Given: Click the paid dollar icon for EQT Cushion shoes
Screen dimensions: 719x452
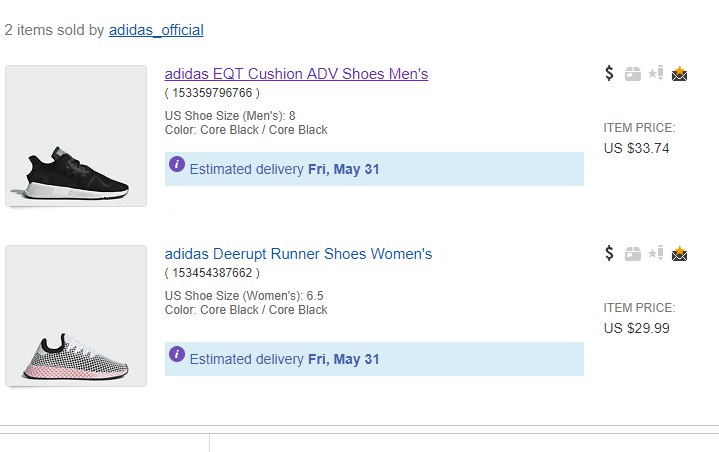Looking at the screenshot, I should tap(609, 73).
